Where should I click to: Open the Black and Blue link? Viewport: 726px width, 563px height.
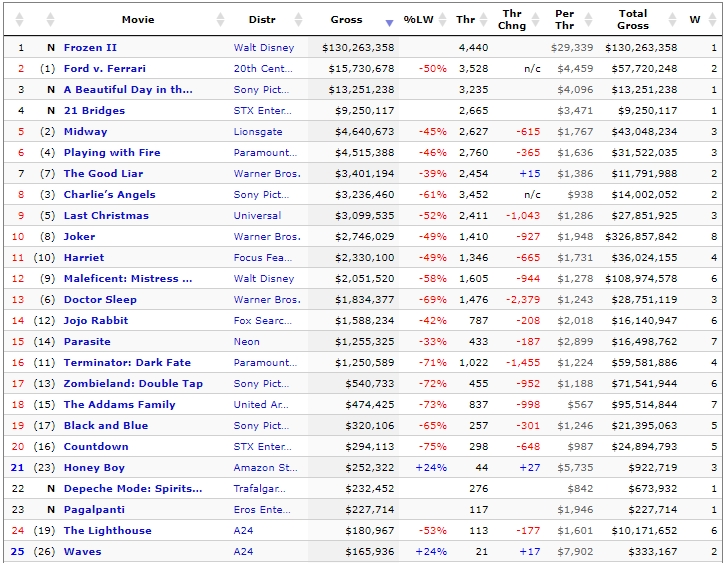click(x=106, y=425)
